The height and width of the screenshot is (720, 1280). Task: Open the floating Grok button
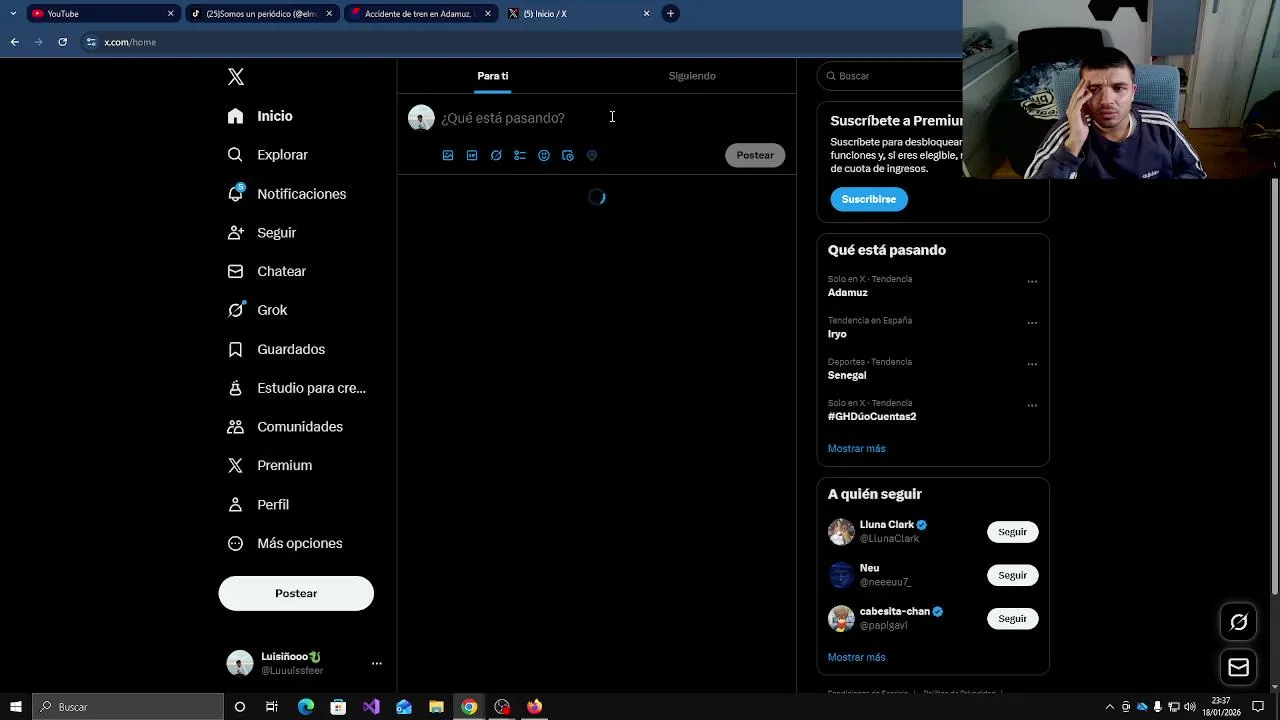pos(1239,622)
